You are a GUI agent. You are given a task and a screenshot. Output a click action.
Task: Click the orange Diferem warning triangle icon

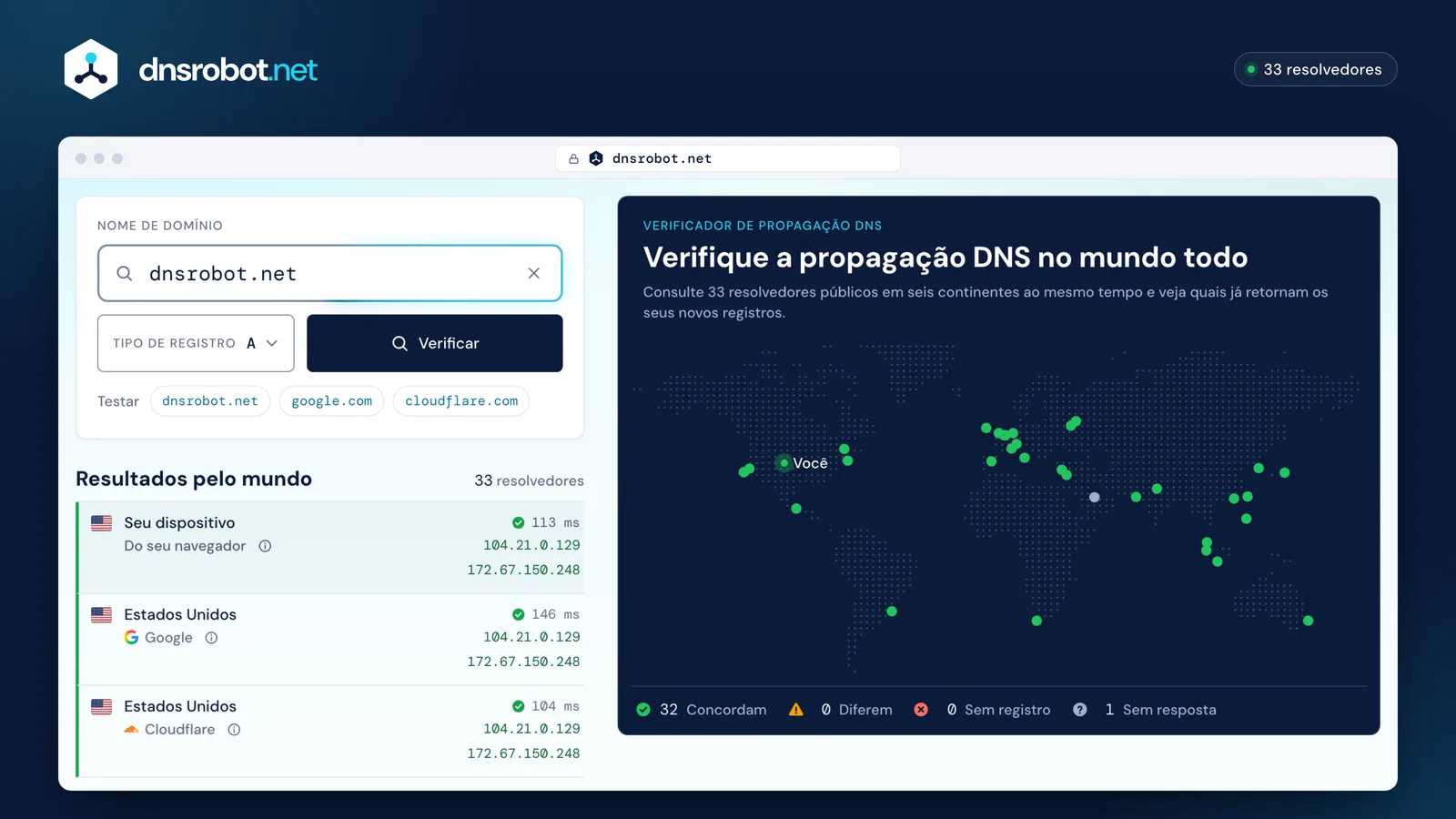[796, 710]
